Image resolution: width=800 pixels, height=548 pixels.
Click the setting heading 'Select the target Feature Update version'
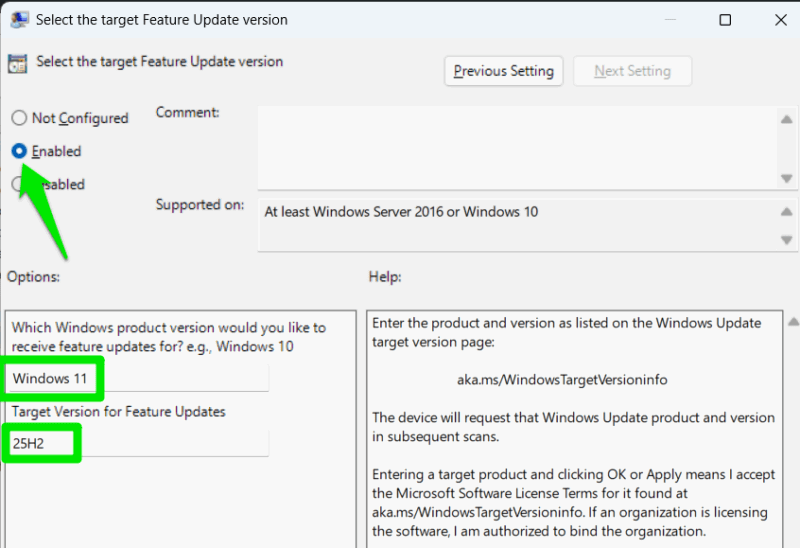pyautogui.click(x=159, y=62)
